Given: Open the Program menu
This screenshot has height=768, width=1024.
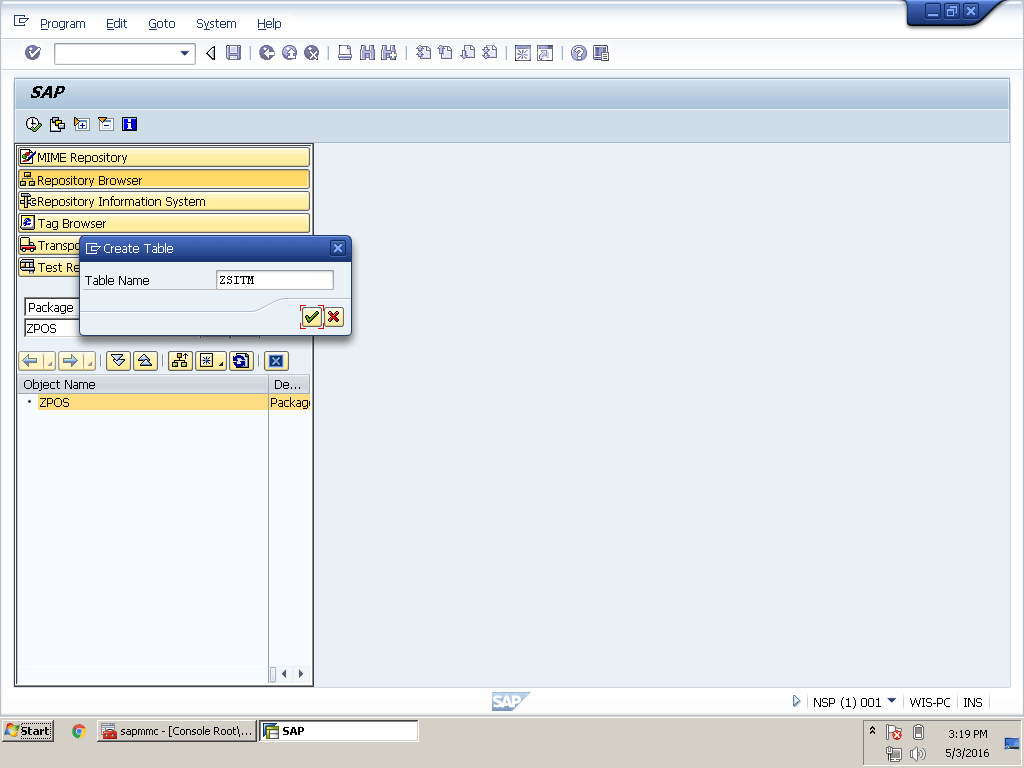Looking at the screenshot, I should 62,23.
